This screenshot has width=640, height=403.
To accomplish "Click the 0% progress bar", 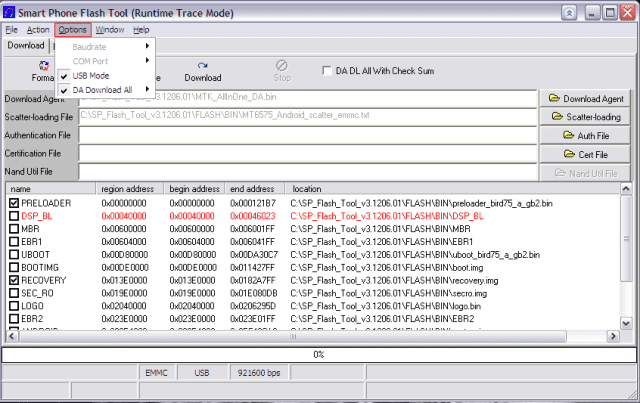I will coord(319,354).
